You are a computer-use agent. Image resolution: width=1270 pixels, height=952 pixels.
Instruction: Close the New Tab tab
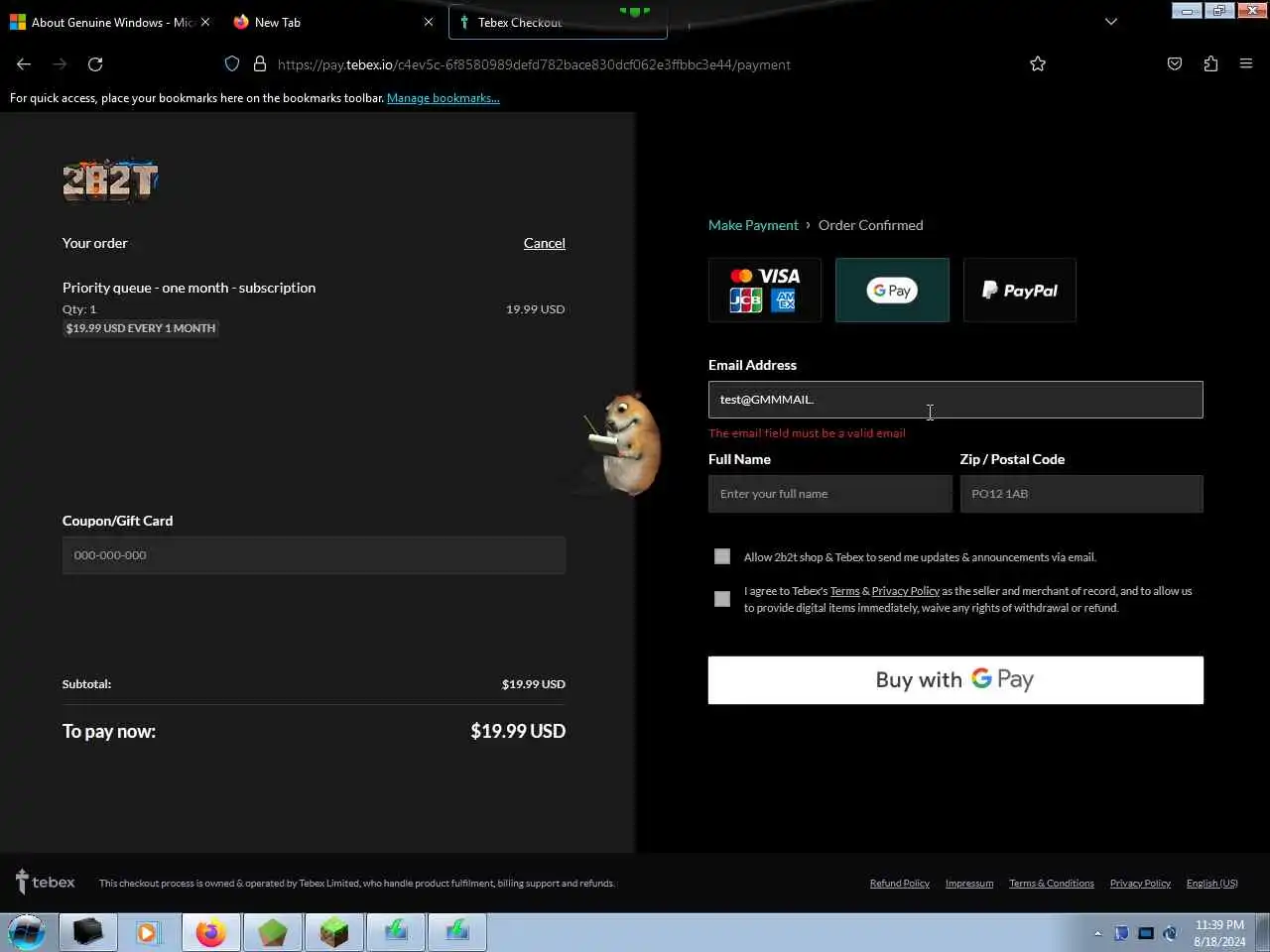(x=429, y=22)
